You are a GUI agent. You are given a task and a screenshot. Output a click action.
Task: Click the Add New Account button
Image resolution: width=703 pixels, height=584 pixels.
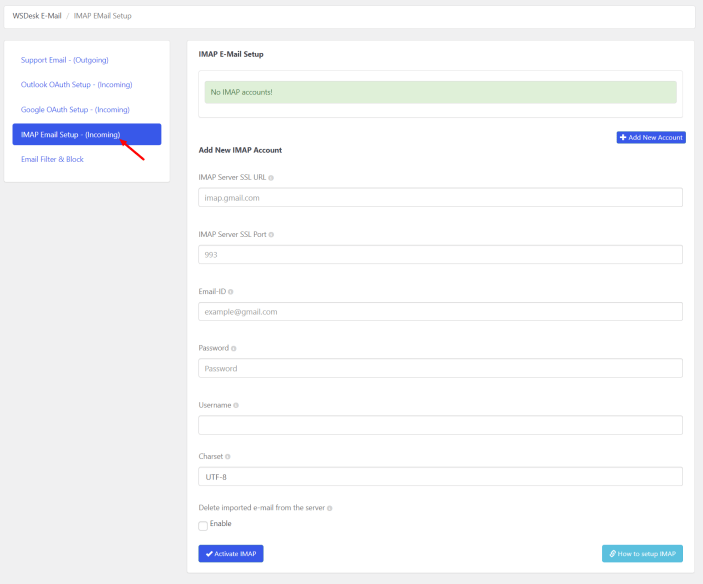(651, 138)
